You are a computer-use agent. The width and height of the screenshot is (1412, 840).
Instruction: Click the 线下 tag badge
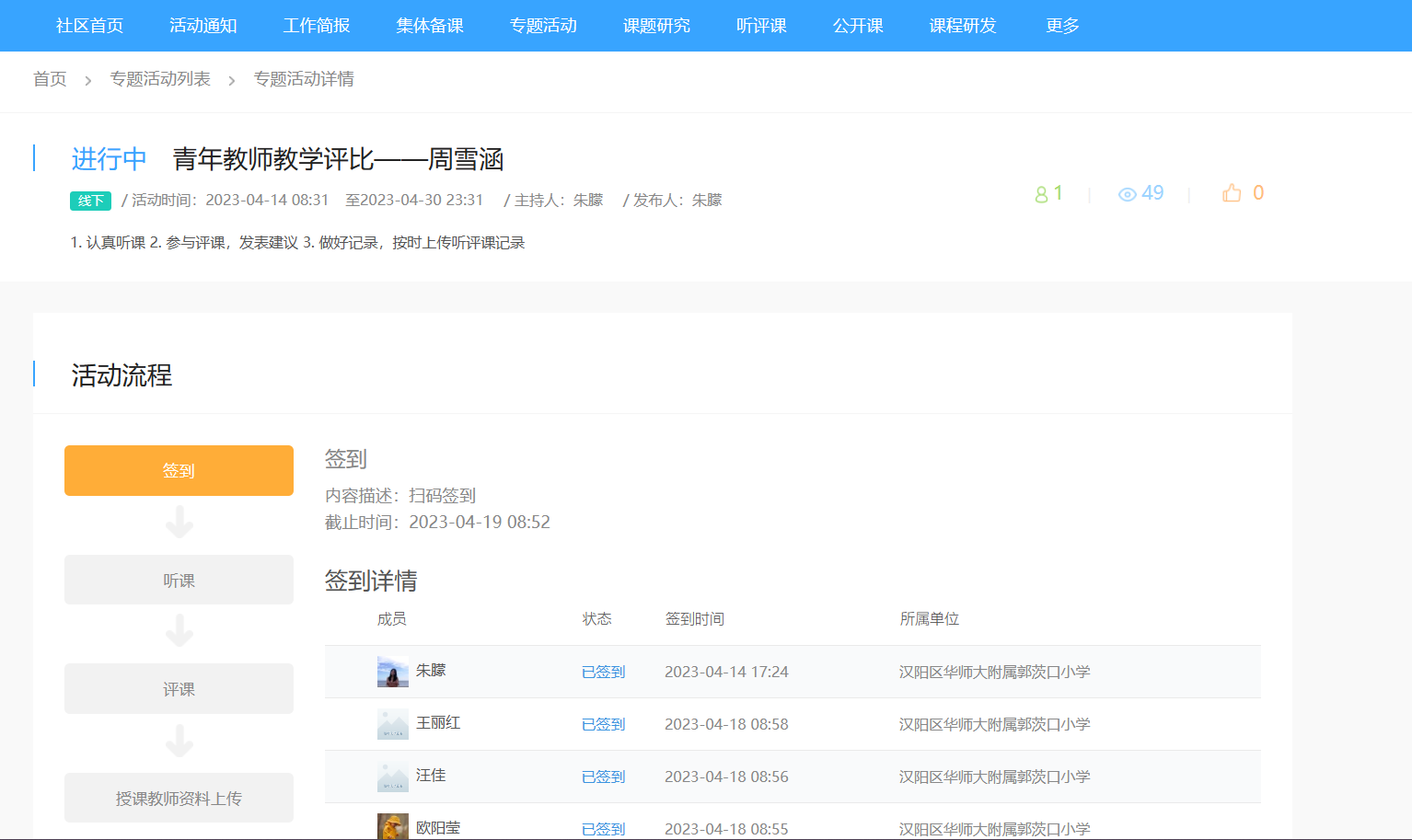click(x=90, y=201)
